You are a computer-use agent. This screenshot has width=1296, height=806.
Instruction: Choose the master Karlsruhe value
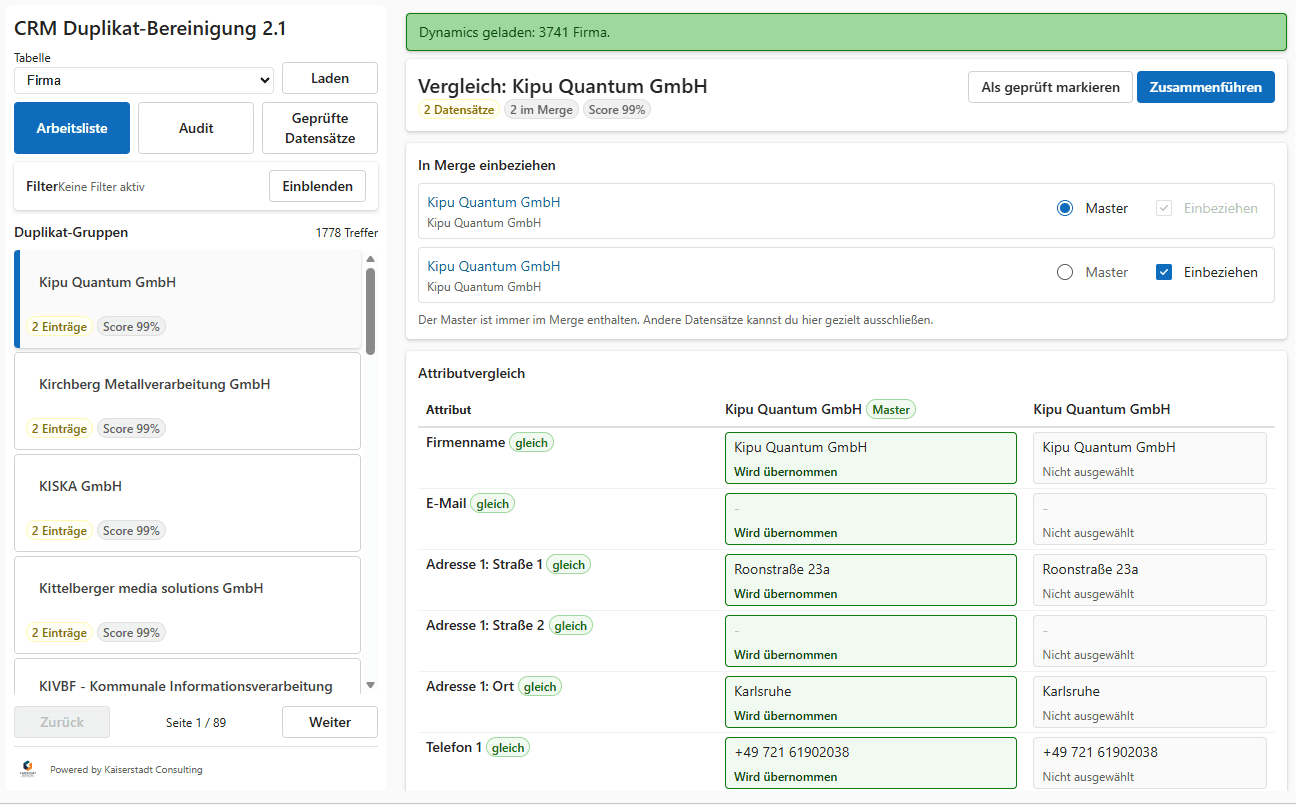pyautogui.click(x=870, y=702)
